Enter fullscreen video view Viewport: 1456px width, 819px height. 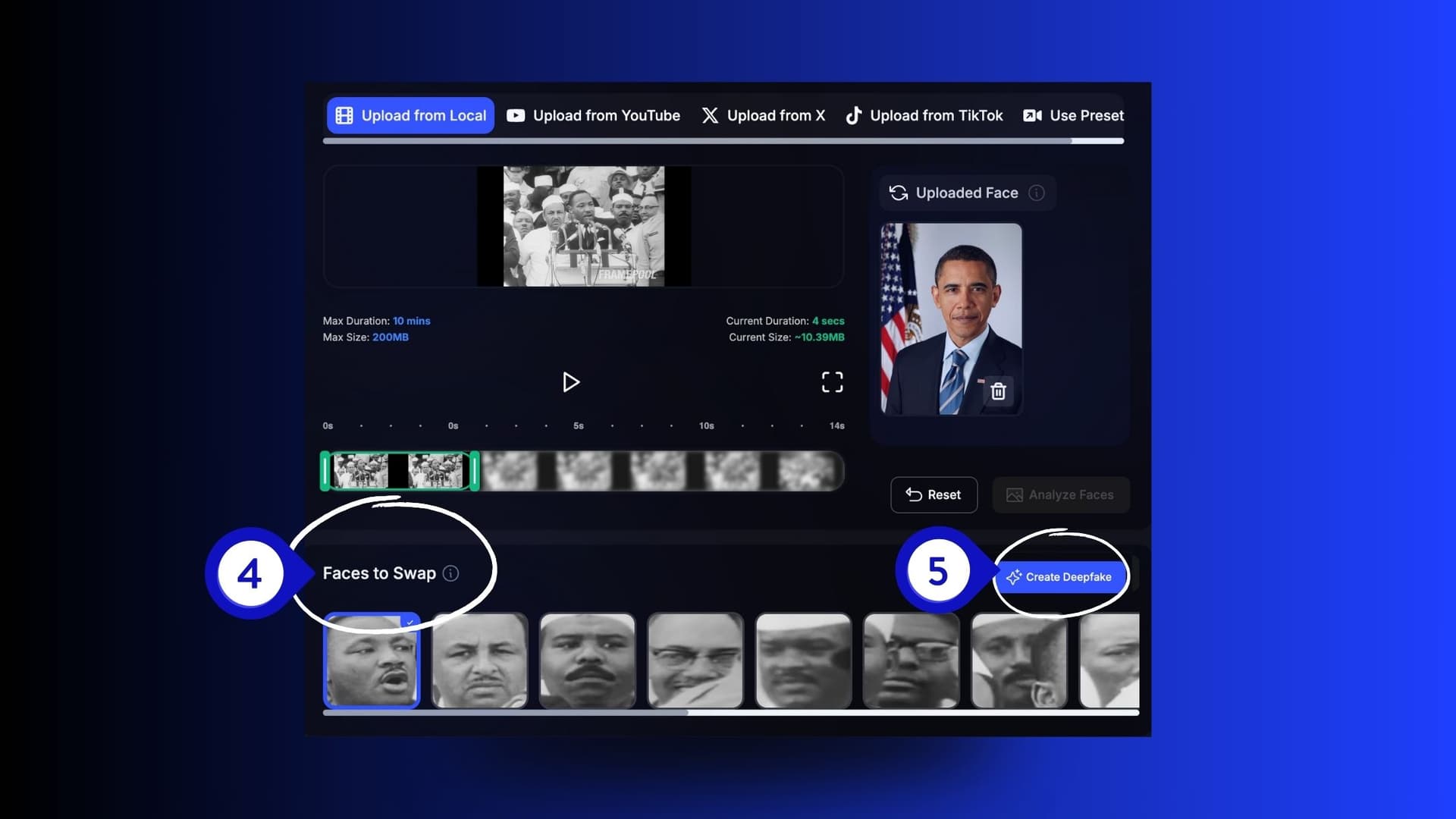tap(832, 382)
